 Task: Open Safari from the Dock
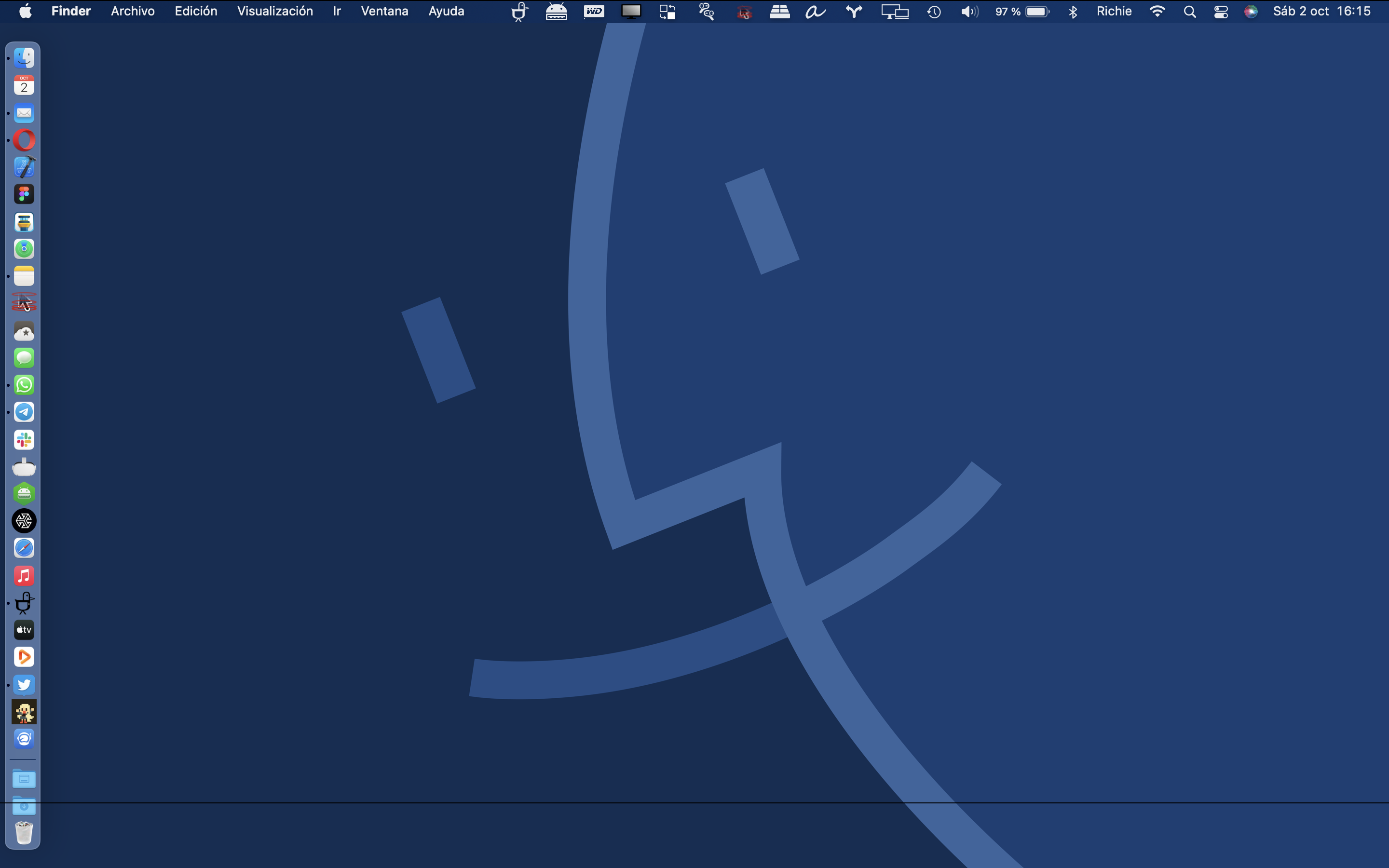pos(24,548)
